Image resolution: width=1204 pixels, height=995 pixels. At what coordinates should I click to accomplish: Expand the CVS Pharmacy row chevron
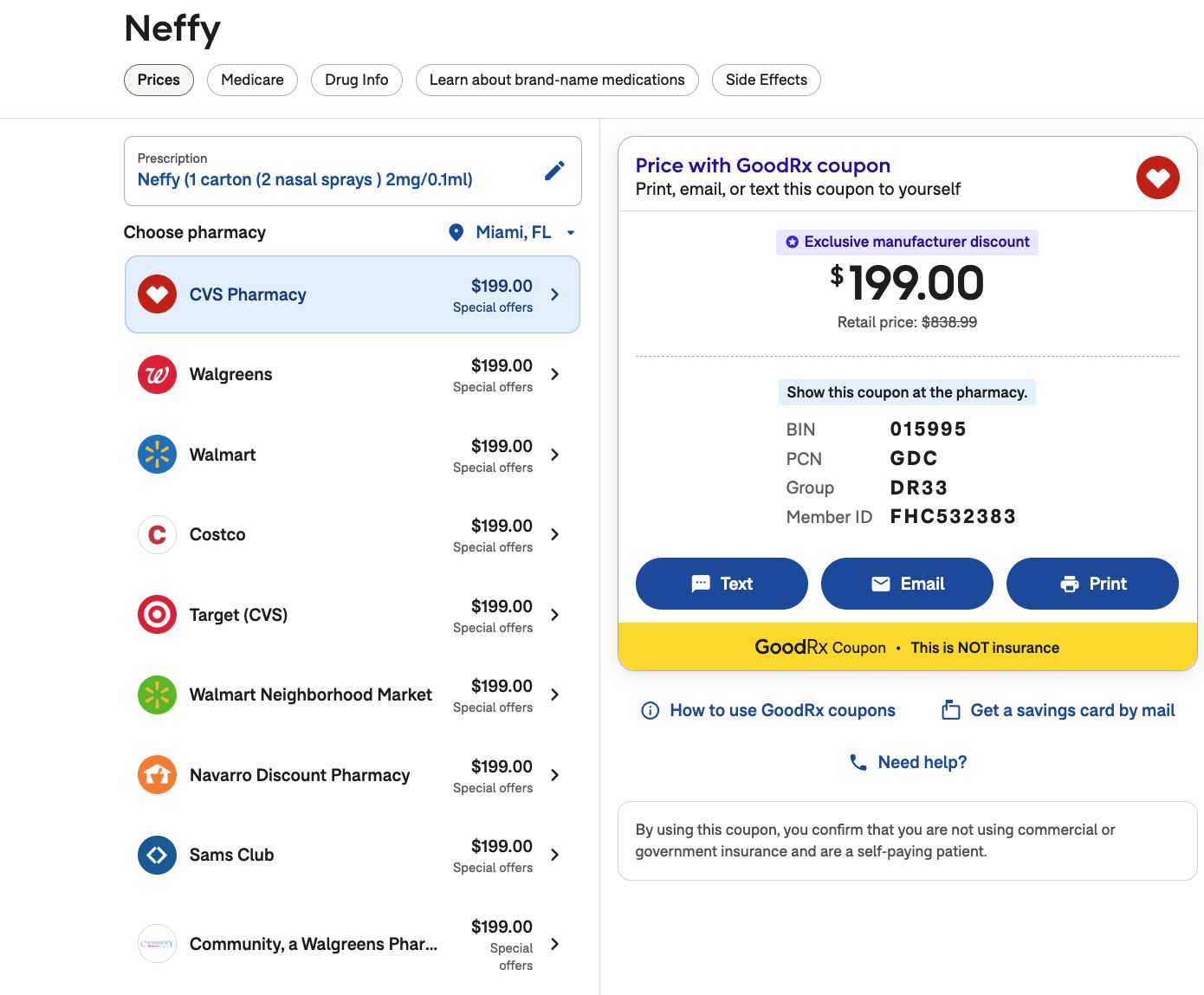point(554,294)
